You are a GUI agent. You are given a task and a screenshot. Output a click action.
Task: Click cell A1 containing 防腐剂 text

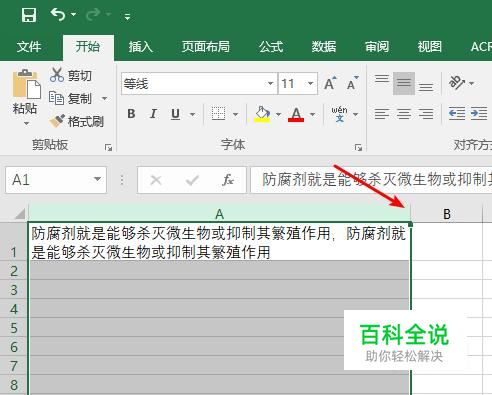(x=220, y=241)
